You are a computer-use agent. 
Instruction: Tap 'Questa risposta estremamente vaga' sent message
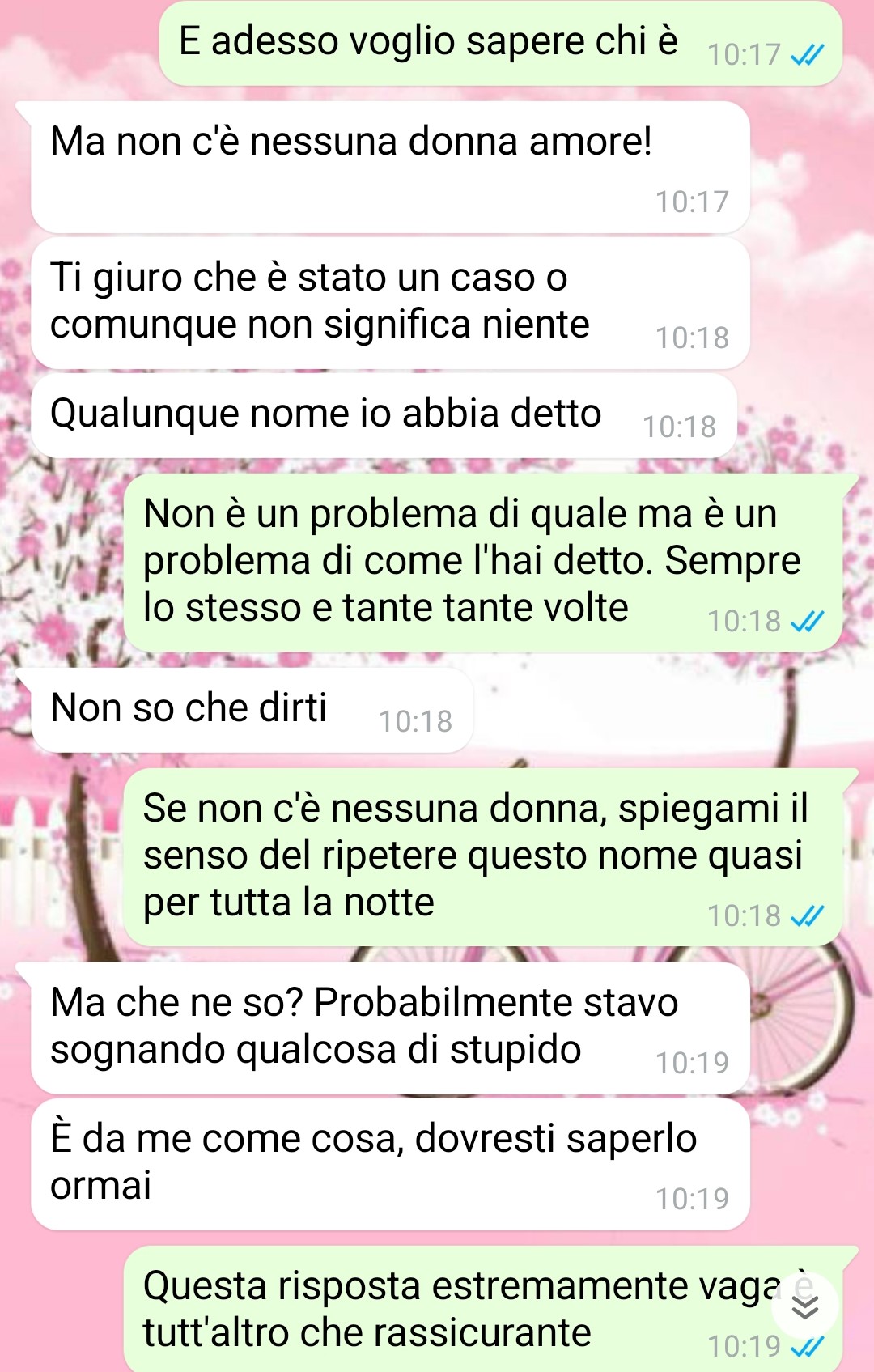(483, 1310)
